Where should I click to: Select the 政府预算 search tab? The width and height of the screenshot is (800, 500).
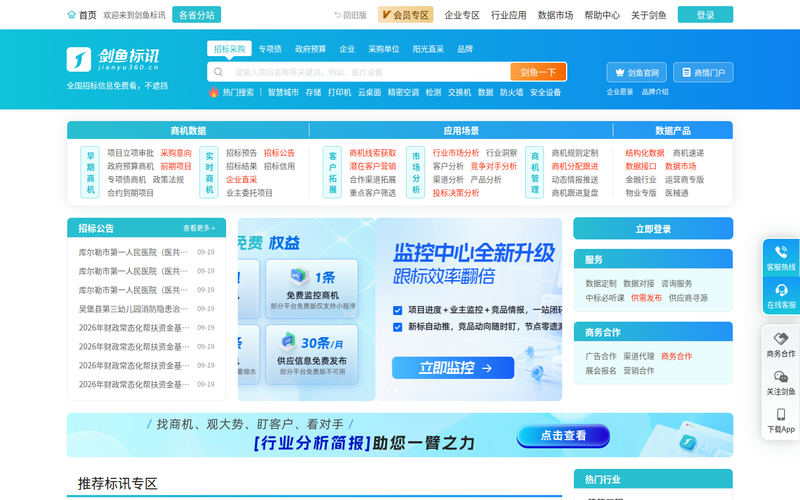tap(310, 49)
